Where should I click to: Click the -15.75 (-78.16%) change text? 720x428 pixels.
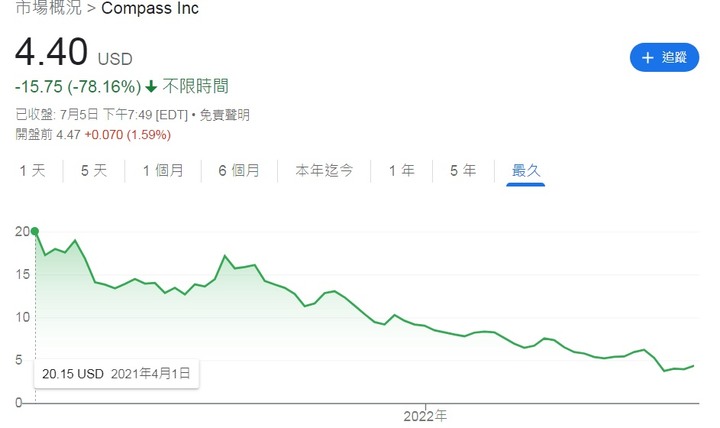point(77,86)
